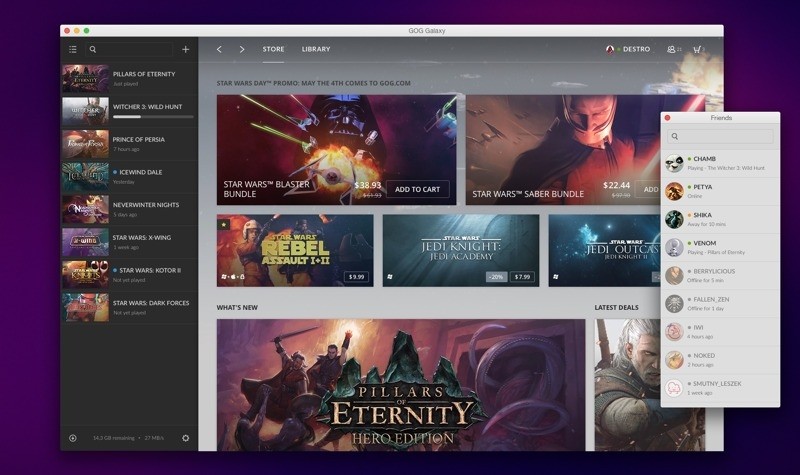This screenshot has height=475, width=800.
Task: Open Star Wars Saber Bundle banner
Action: pos(563,149)
